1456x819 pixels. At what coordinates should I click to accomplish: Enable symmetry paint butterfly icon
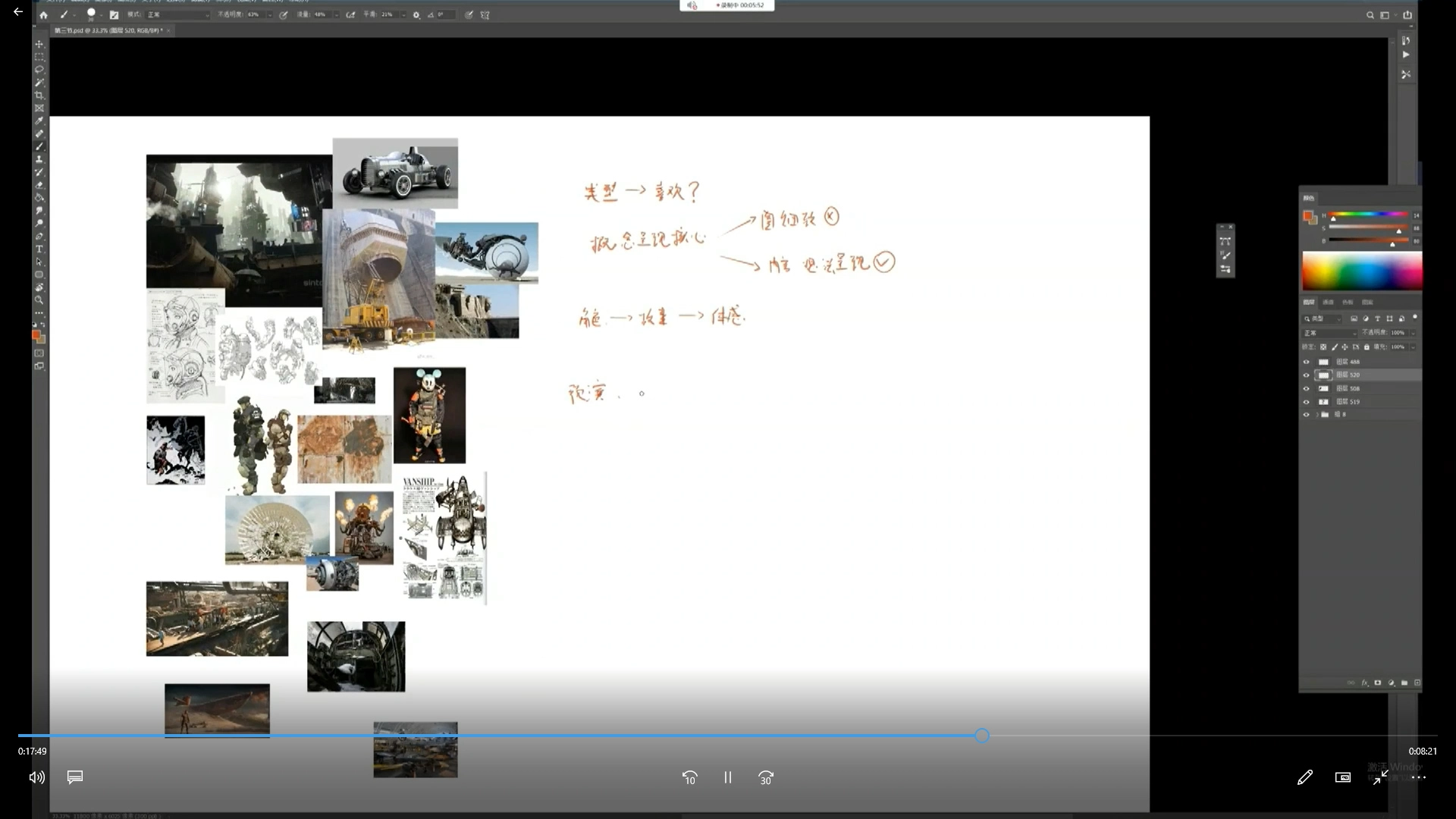pyautogui.click(x=485, y=15)
